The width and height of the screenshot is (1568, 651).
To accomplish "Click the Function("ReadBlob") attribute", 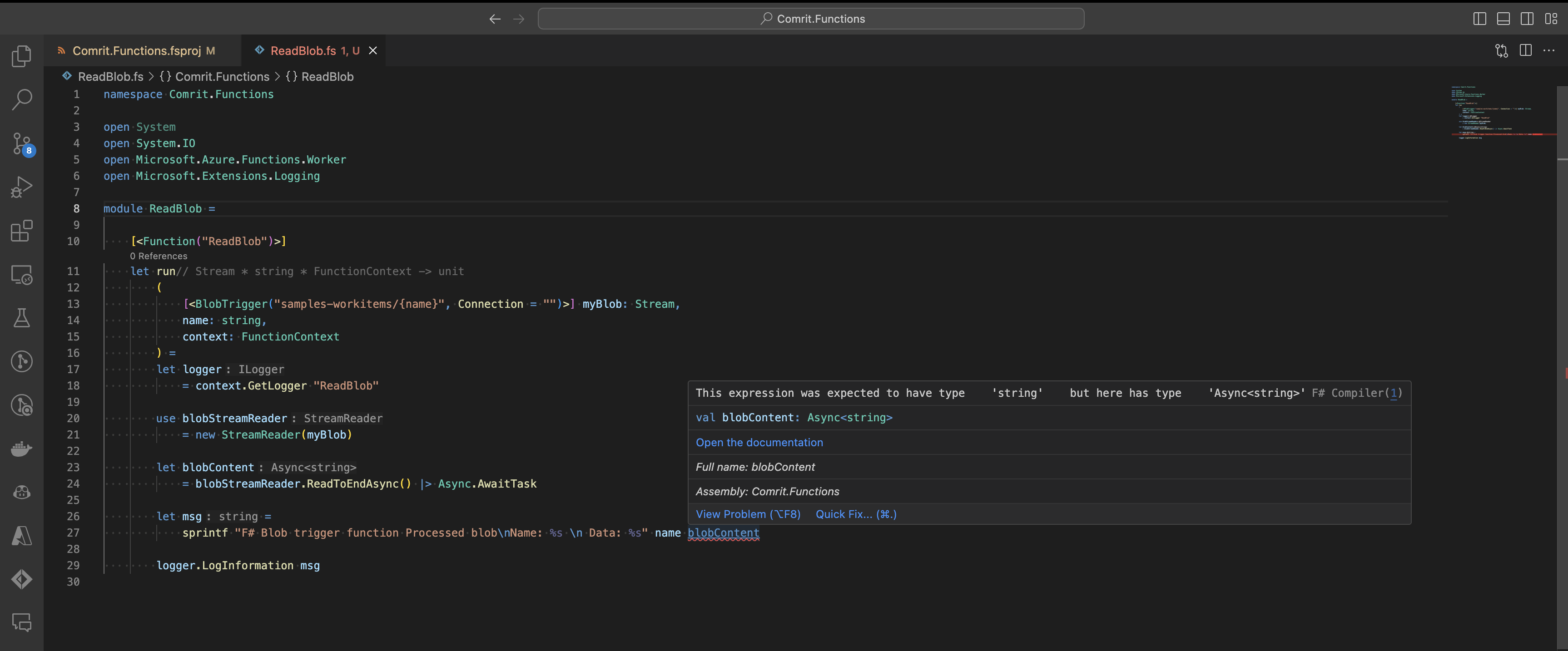I will [x=208, y=242].
